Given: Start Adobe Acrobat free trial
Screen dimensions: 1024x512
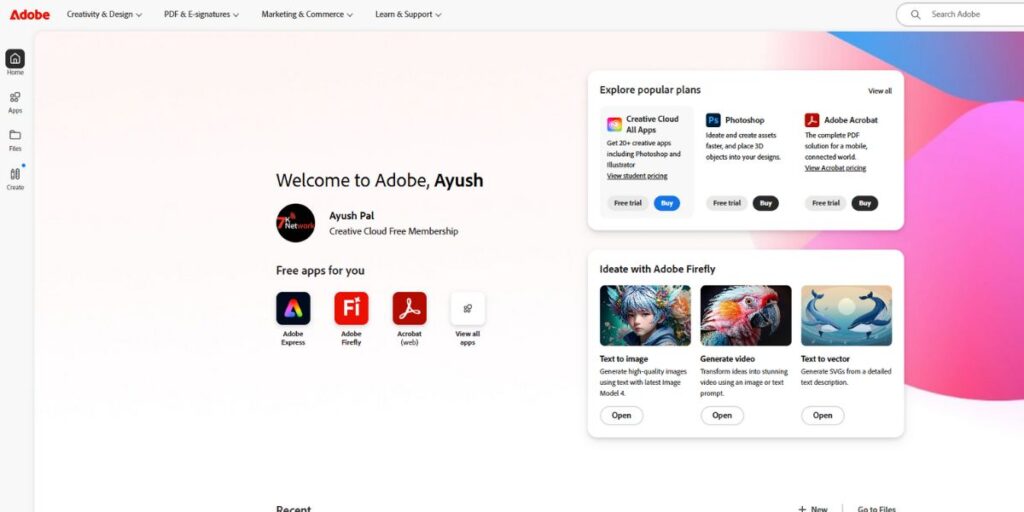Looking at the screenshot, I should point(825,203).
